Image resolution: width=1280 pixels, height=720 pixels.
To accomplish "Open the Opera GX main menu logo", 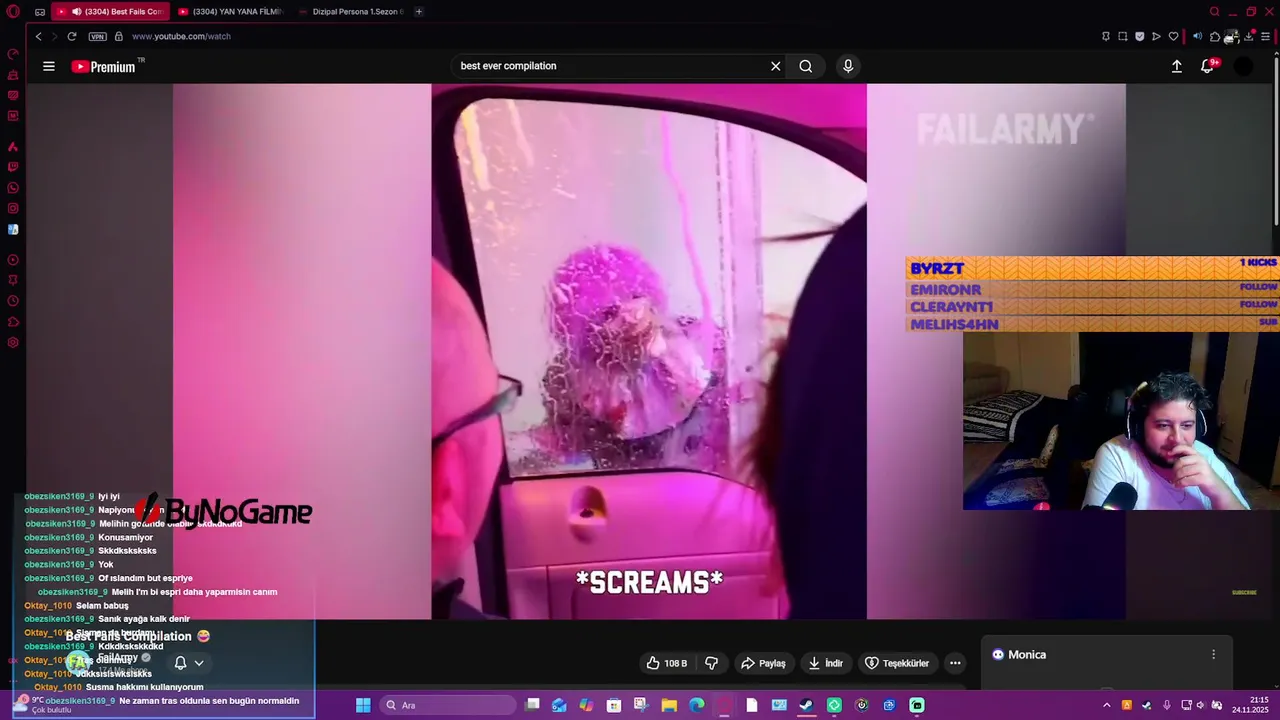I will (x=13, y=12).
